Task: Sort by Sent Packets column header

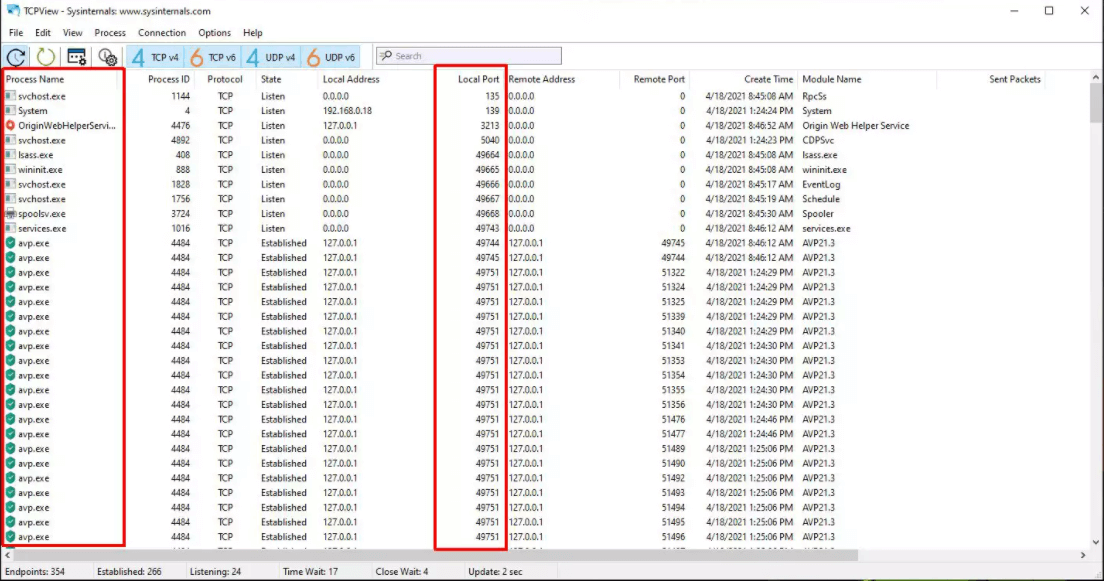Action: click(x=1015, y=80)
